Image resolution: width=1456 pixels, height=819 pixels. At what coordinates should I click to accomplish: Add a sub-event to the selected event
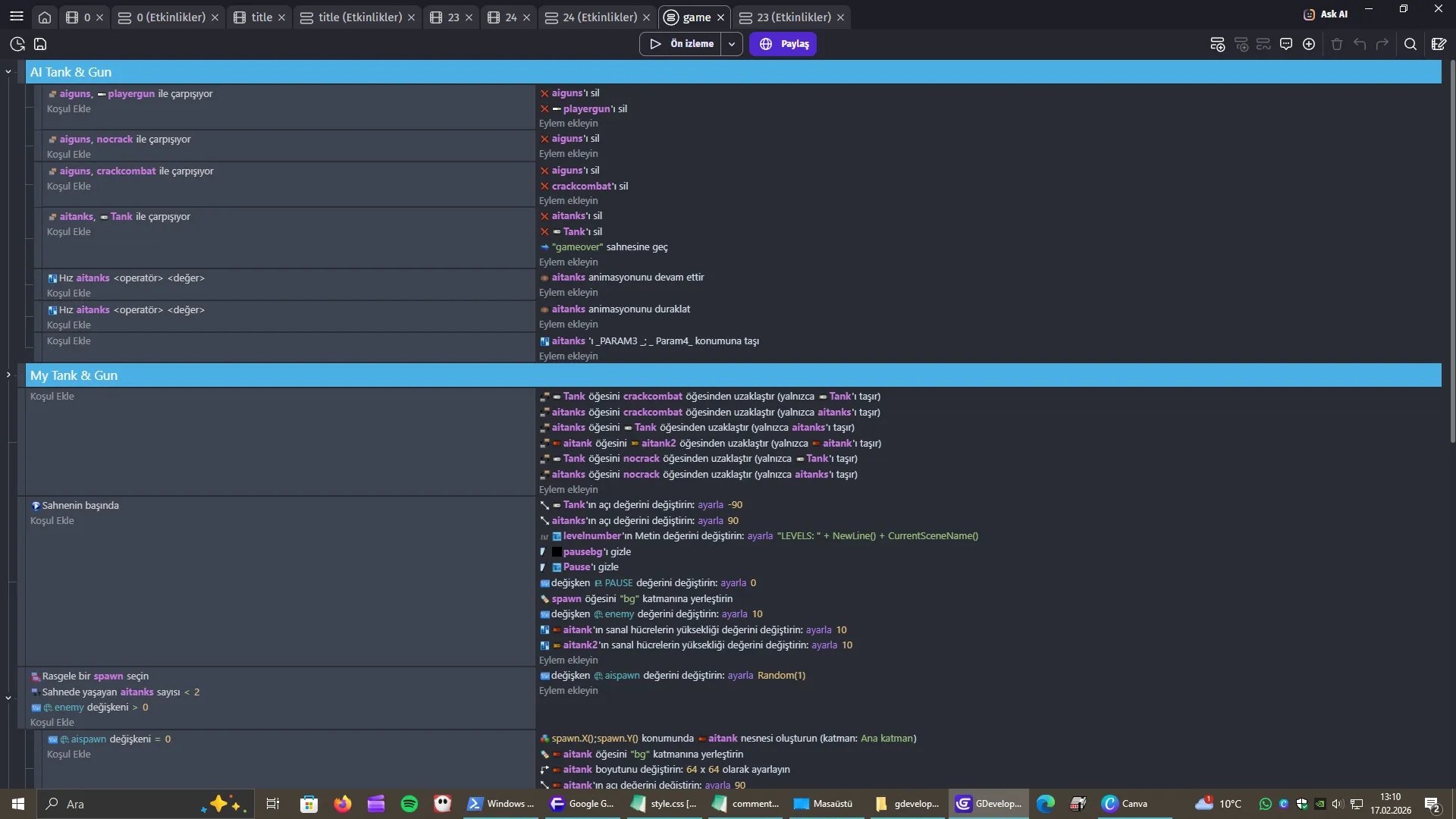tap(1241, 44)
